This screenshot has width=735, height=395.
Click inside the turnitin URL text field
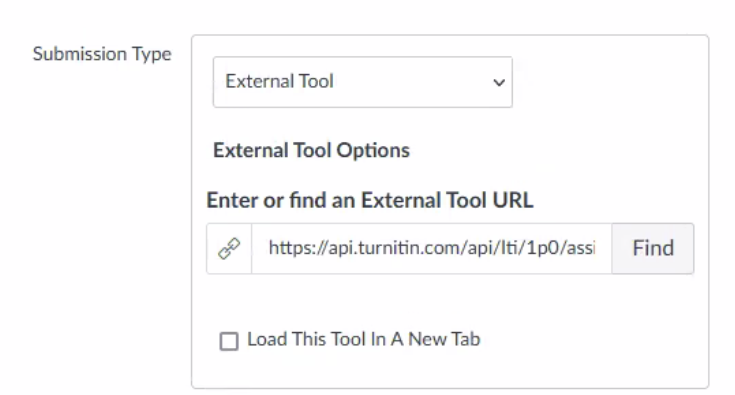pos(432,248)
